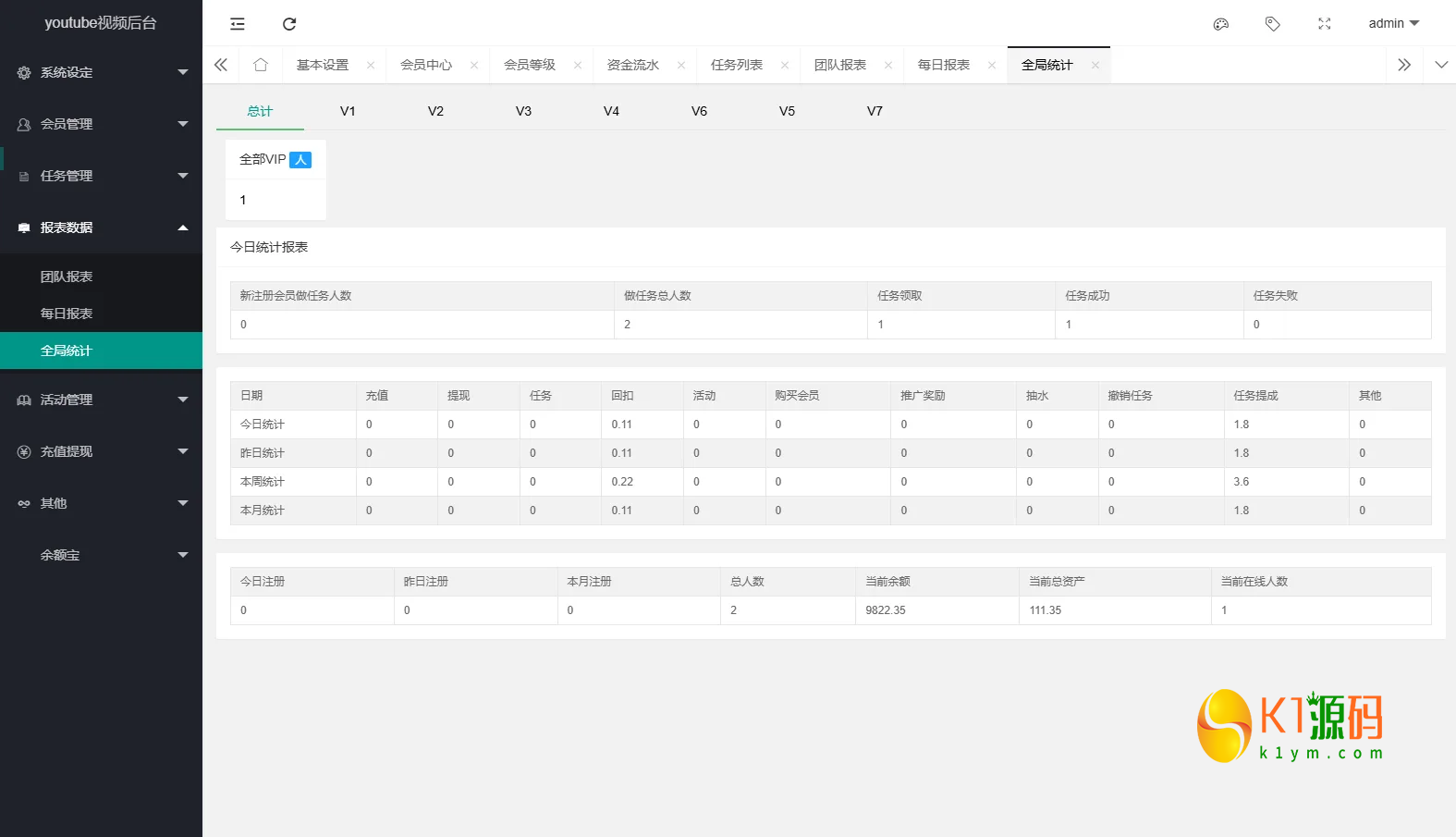This screenshot has width=1456, height=837.
Task: Click the blue 人 badge on 全部VIP card
Action: pos(300,160)
